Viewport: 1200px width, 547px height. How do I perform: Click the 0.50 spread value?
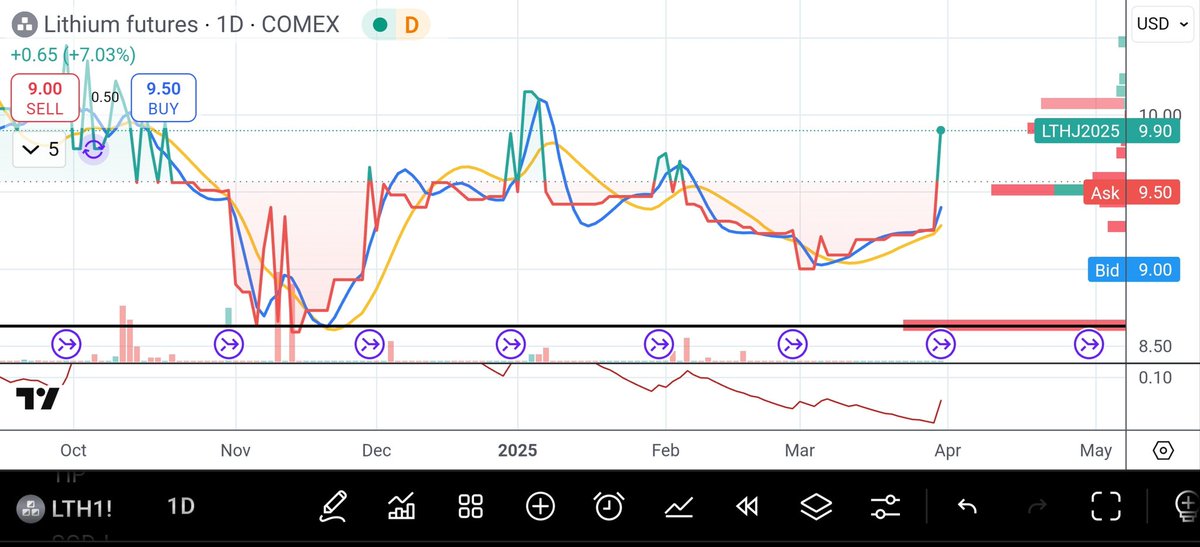click(105, 97)
